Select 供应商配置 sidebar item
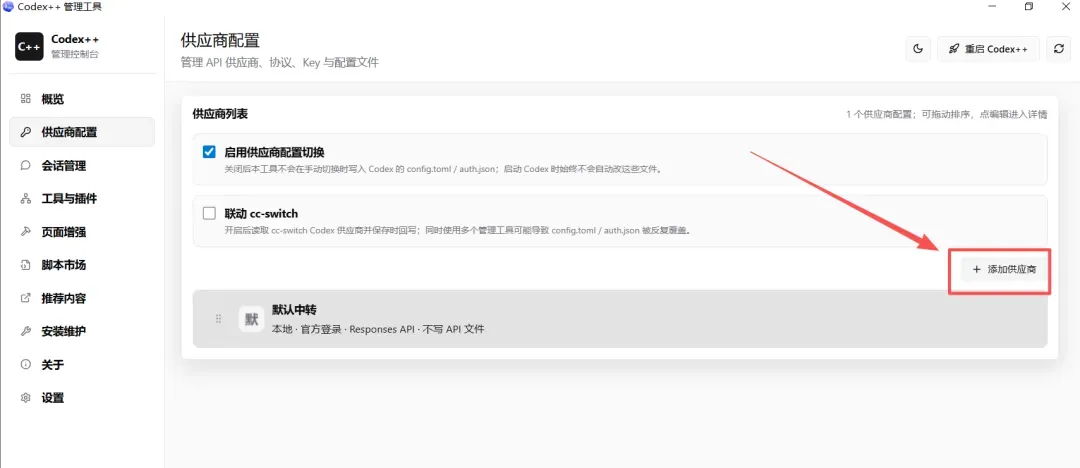The image size is (1080, 468). pyautogui.click(x=81, y=132)
